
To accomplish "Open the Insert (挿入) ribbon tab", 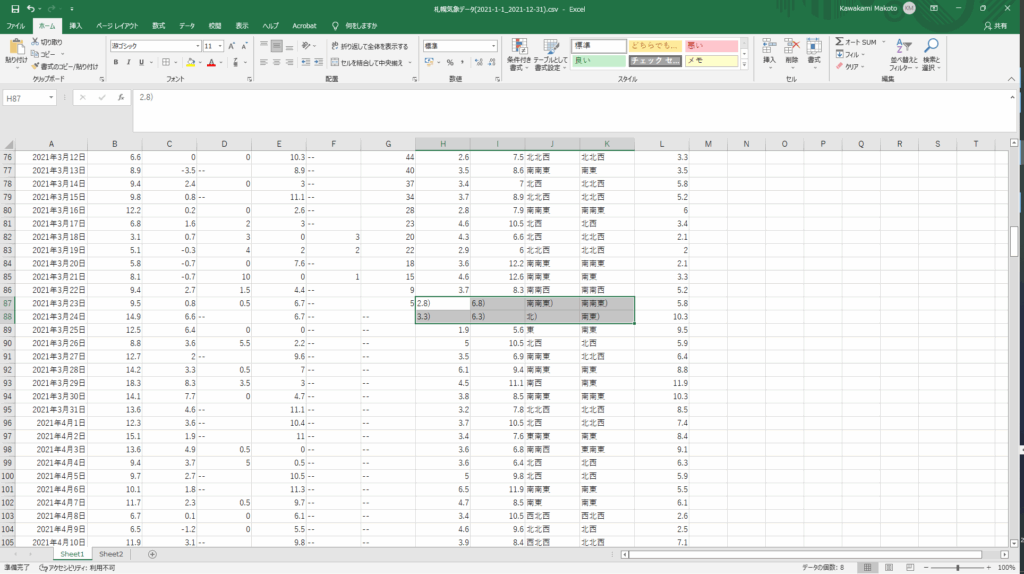I will pyautogui.click(x=76, y=24).
